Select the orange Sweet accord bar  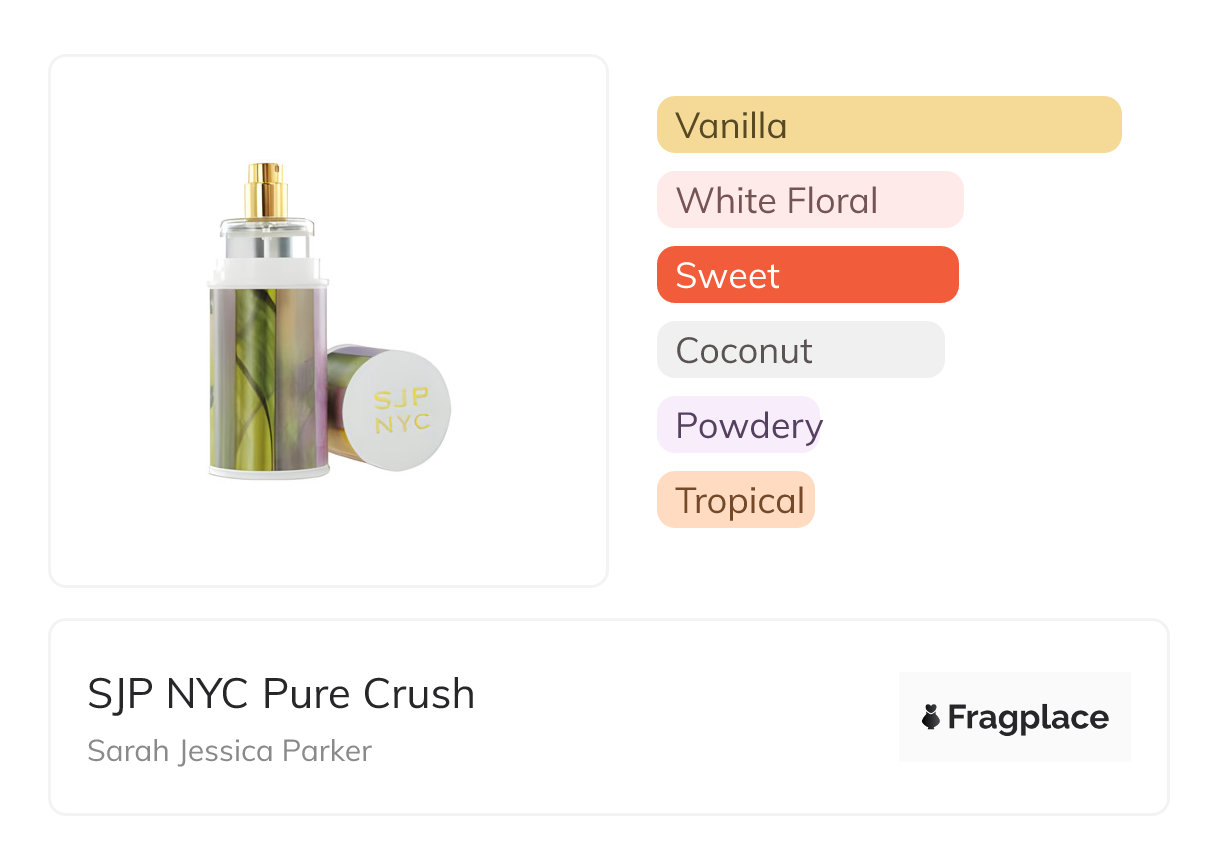pyautogui.click(x=807, y=275)
